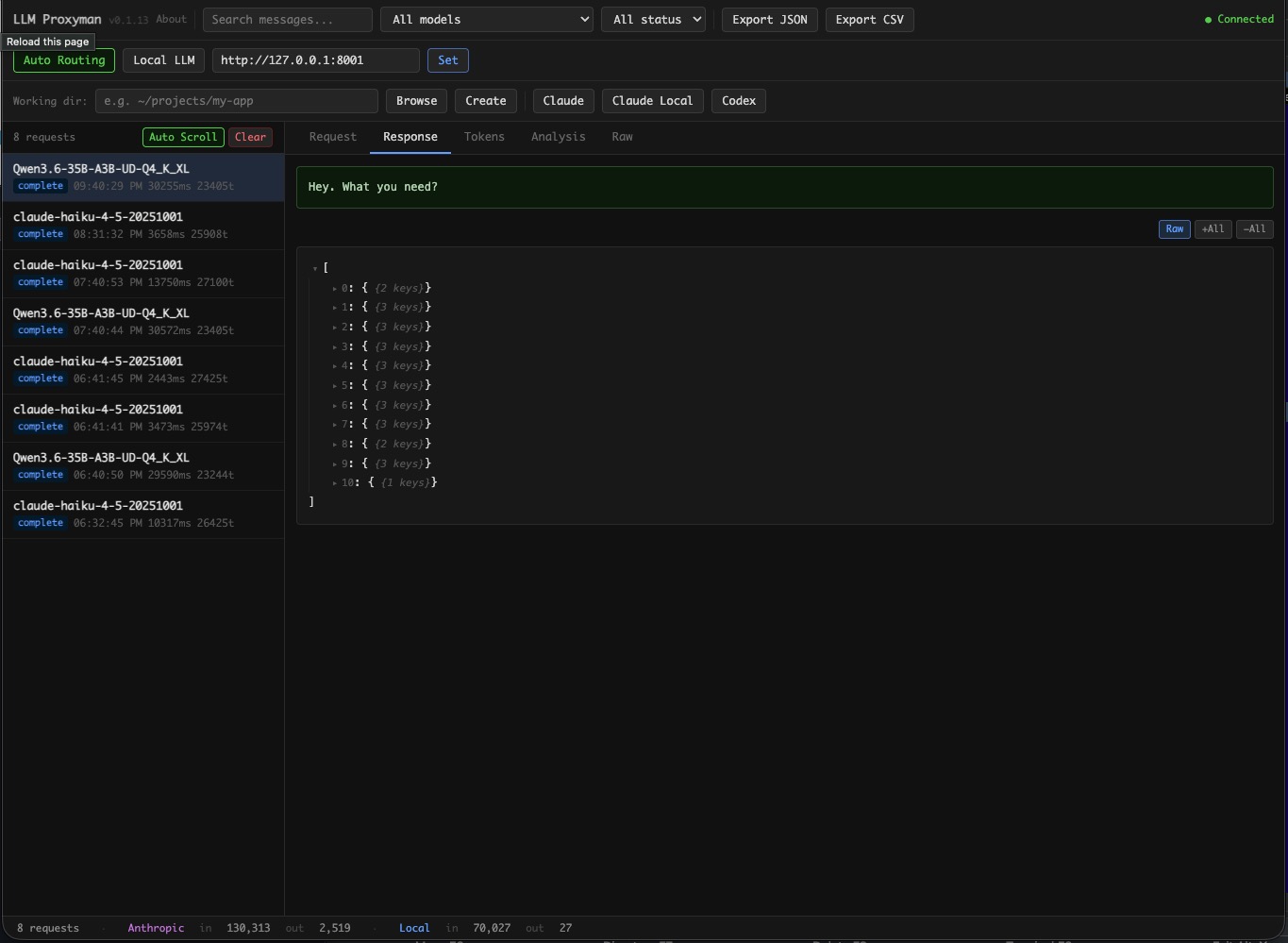The image size is (1288, 943).
Task: Click the 8 requests header count
Action: [x=44, y=138]
